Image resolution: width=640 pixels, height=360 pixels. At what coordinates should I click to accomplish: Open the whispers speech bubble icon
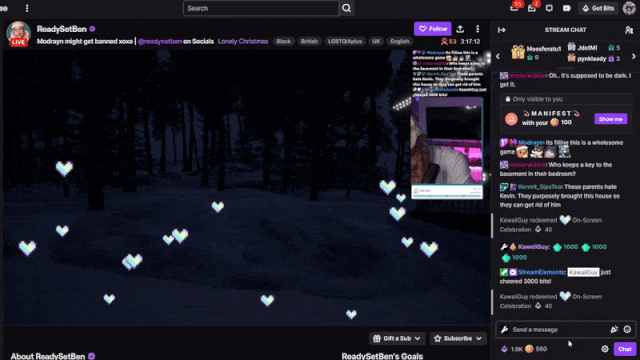pyautogui.click(x=549, y=8)
